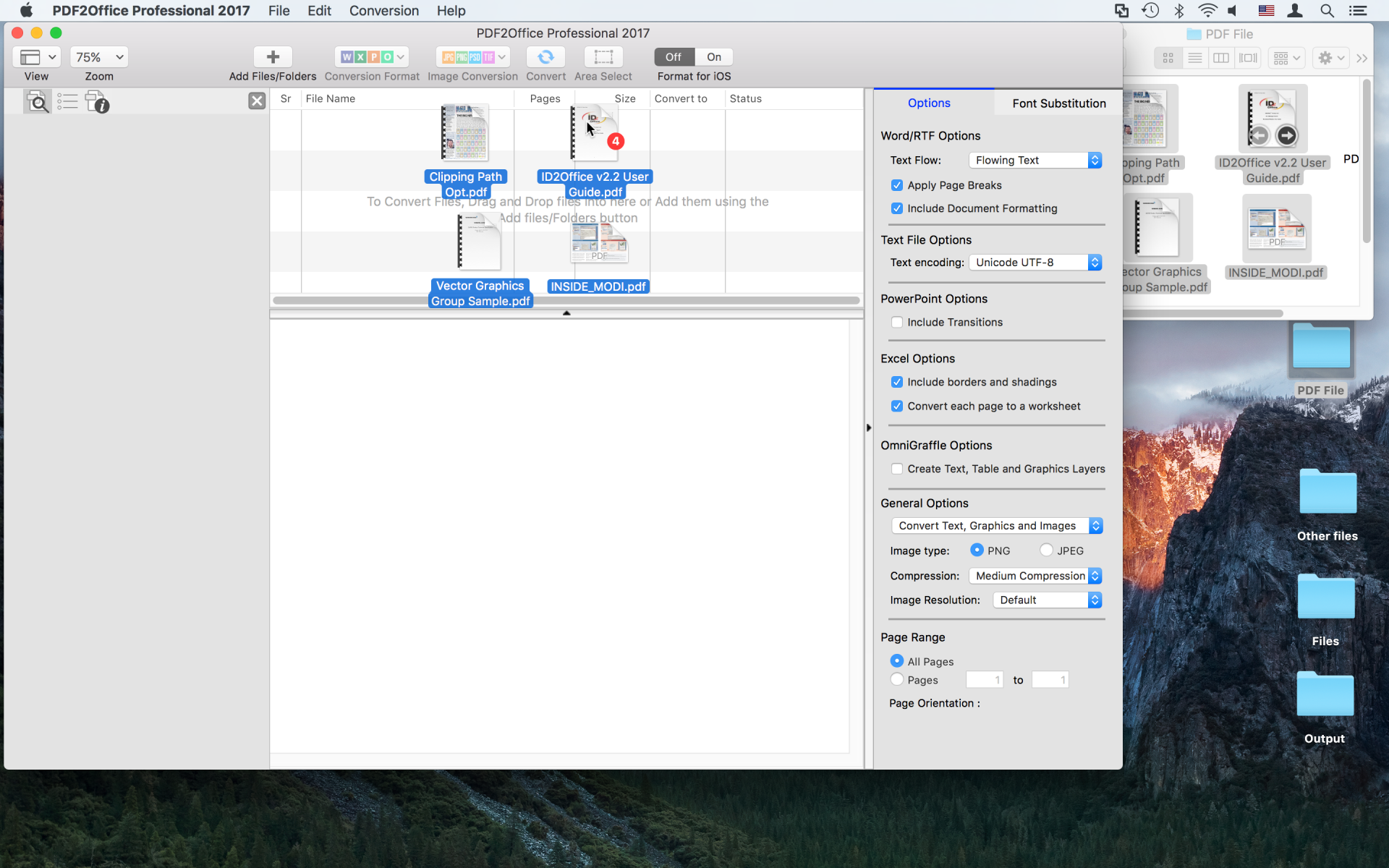Screen dimensions: 1389x868
Task: Click the Add Files/Folders icon
Action: pos(272,57)
